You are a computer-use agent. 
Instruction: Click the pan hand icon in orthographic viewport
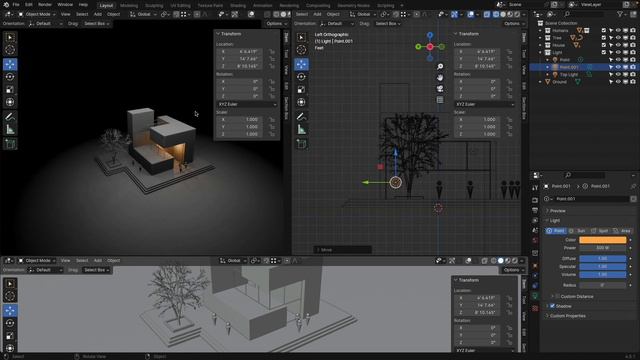click(440, 78)
